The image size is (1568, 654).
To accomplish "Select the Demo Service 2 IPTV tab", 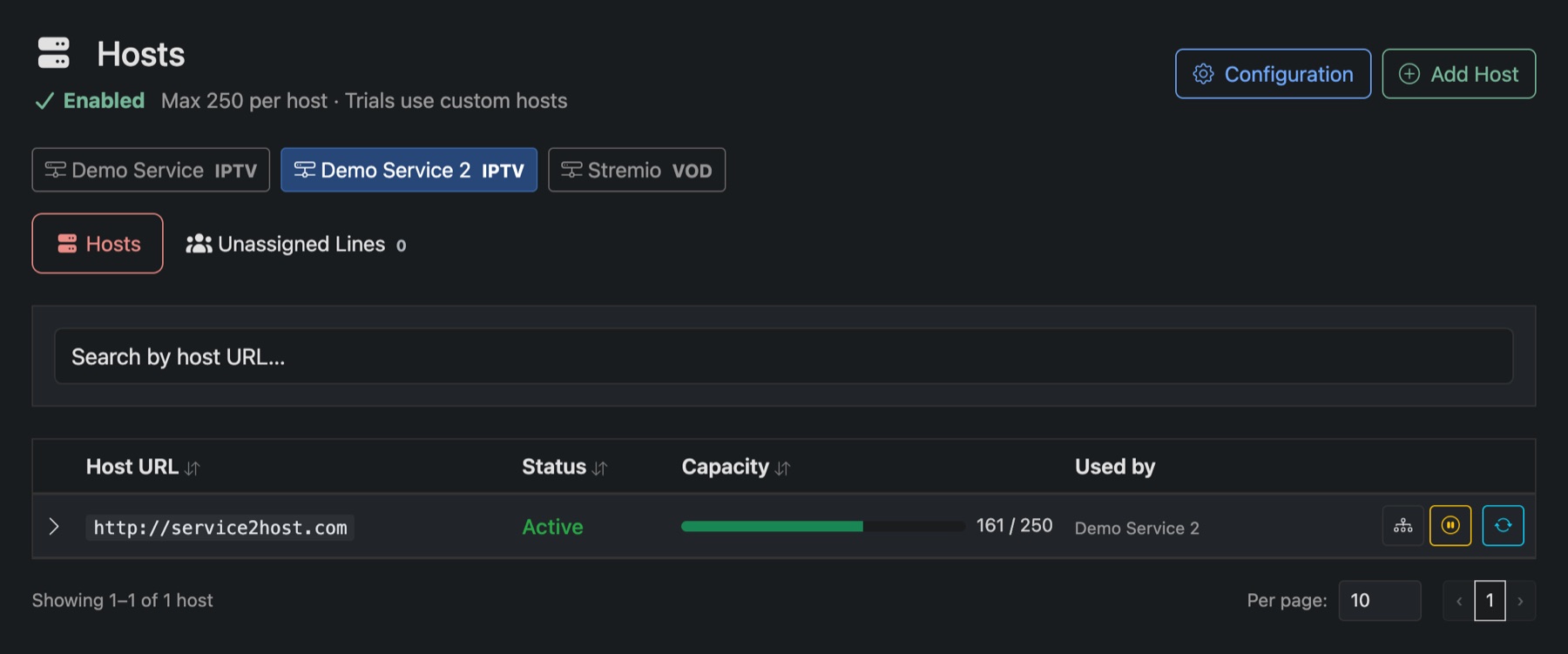I will [409, 170].
